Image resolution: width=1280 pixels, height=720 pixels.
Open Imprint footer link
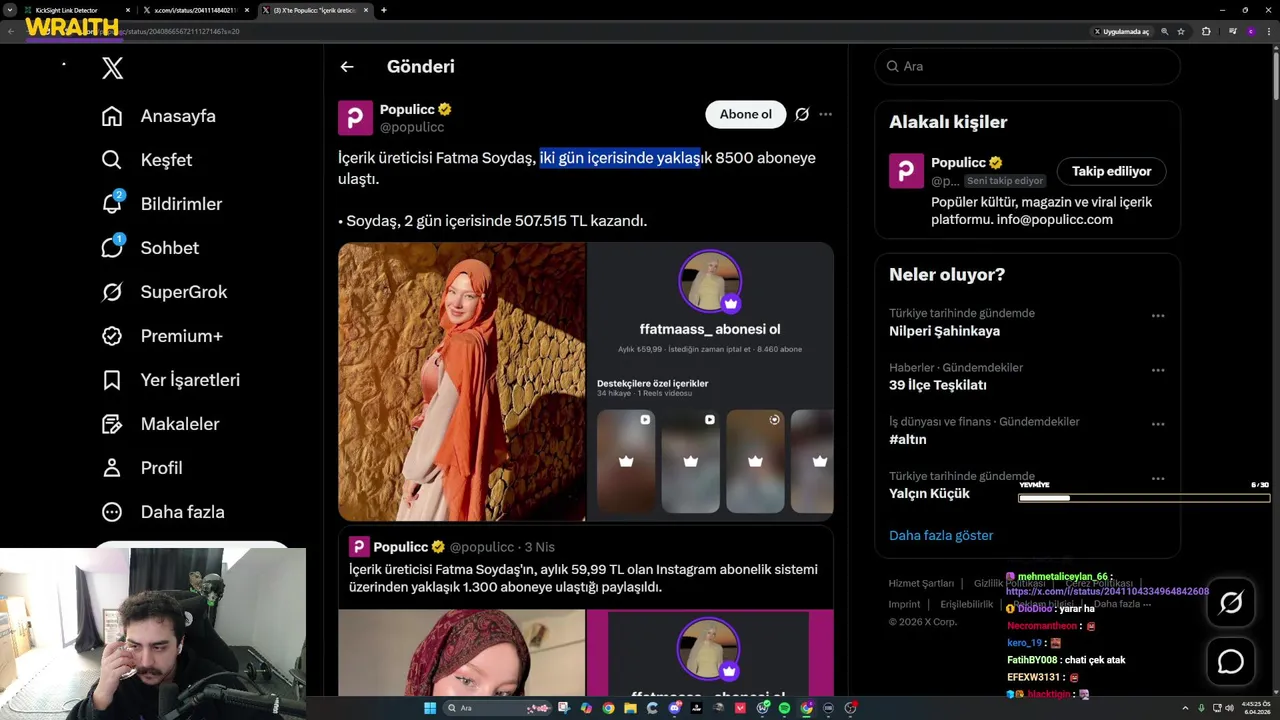[x=904, y=604]
